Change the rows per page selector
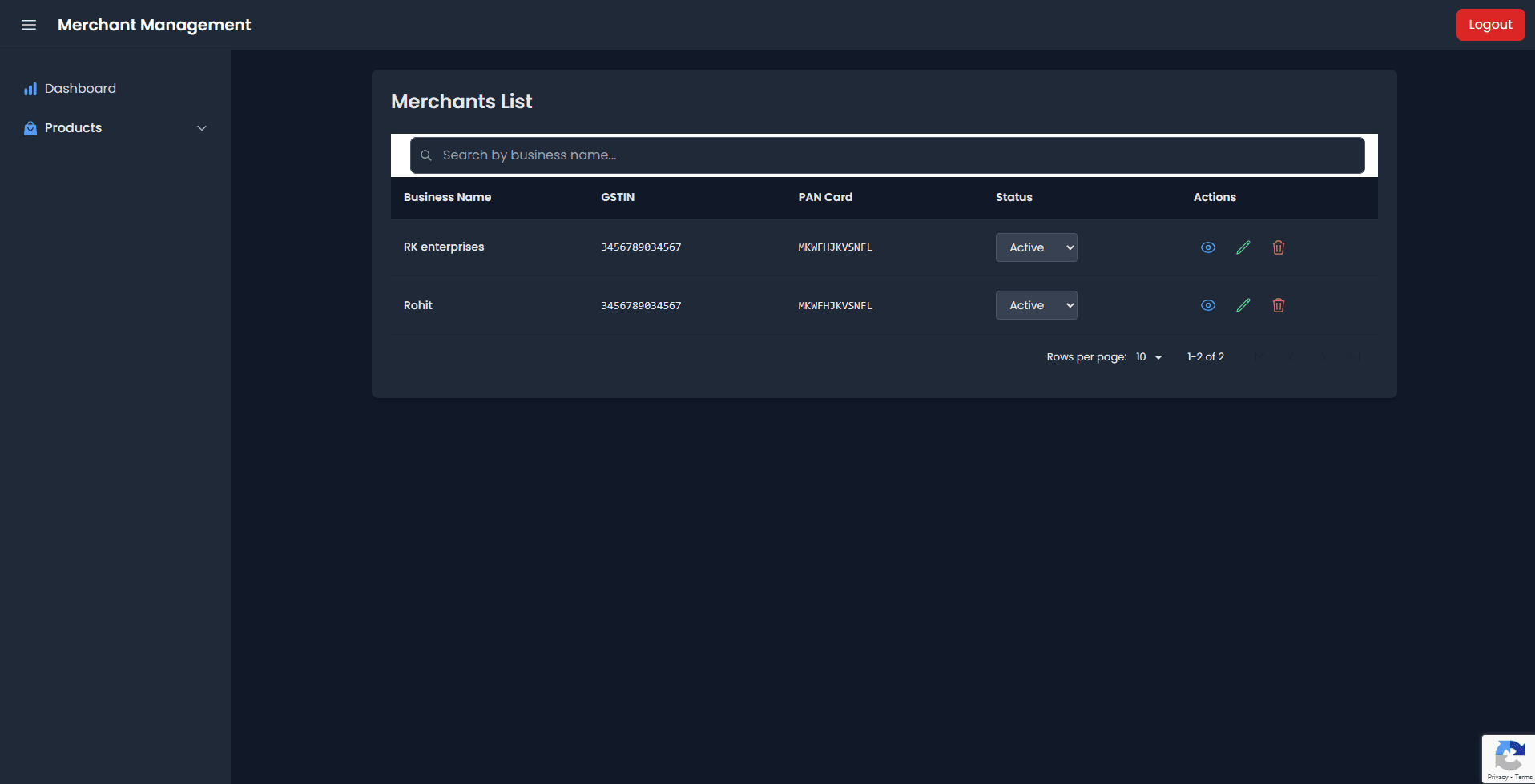1535x784 pixels. click(1148, 357)
